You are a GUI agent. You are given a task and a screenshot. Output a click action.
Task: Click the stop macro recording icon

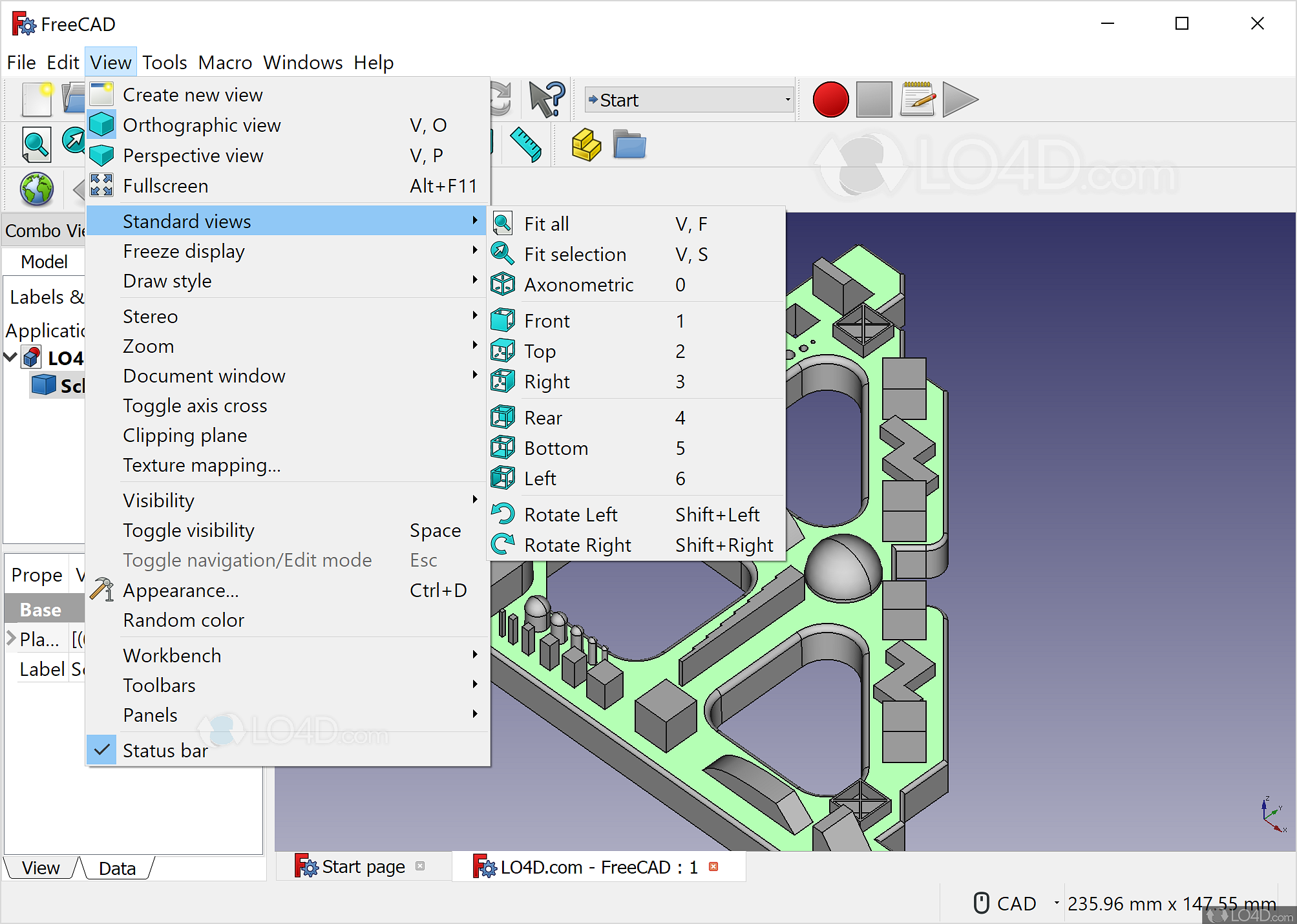click(x=874, y=100)
